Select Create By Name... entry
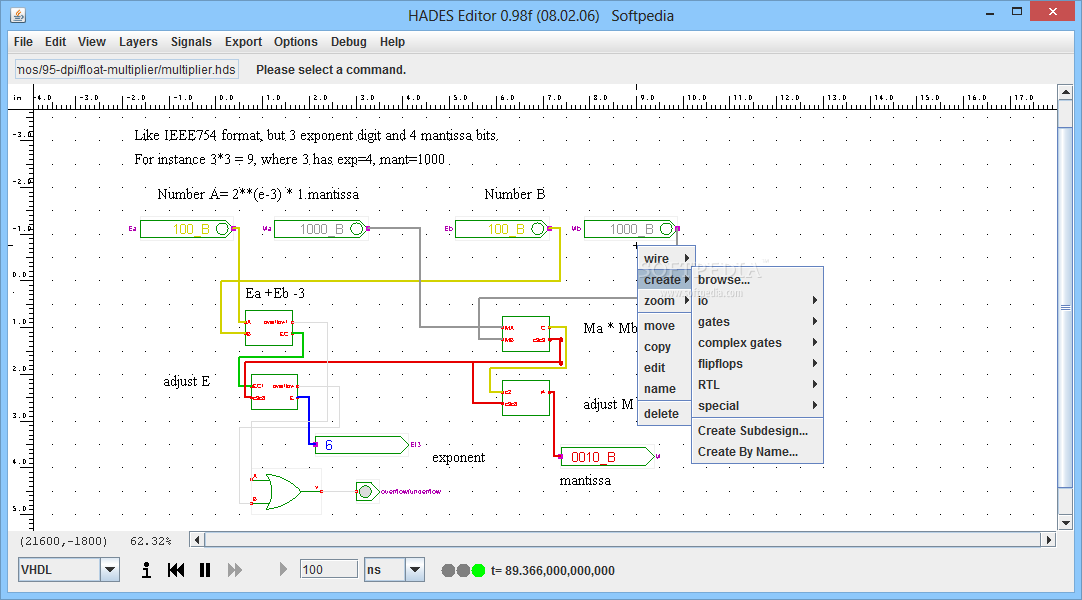The height and width of the screenshot is (600, 1082). [757, 452]
